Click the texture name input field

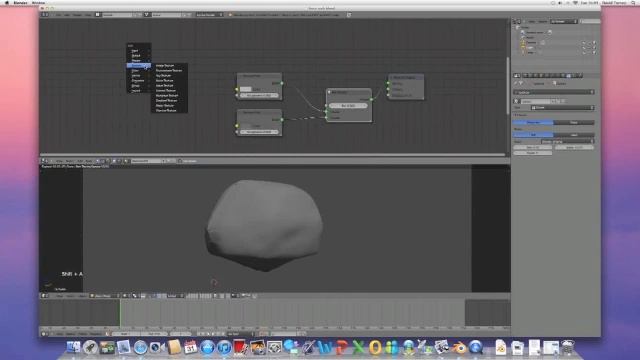coord(536,101)
